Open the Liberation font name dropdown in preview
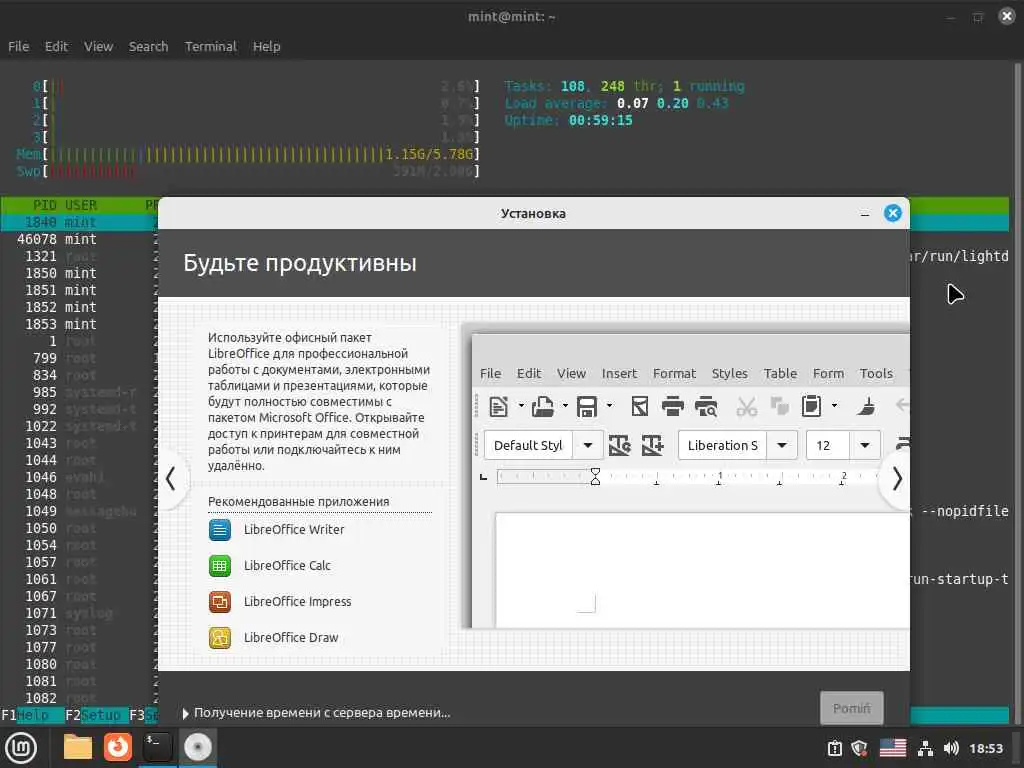This screenshot has height=768, width=1024. point(782,445)
